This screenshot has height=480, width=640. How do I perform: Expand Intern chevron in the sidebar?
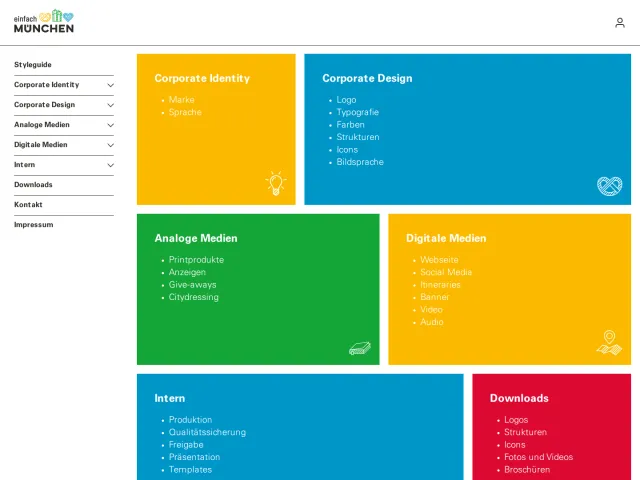click(110, 165)
